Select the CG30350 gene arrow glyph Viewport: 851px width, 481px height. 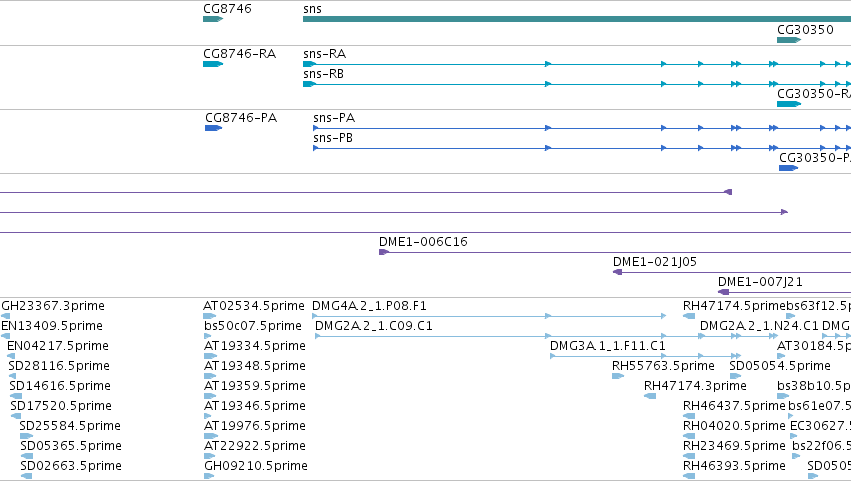(789, 40)
